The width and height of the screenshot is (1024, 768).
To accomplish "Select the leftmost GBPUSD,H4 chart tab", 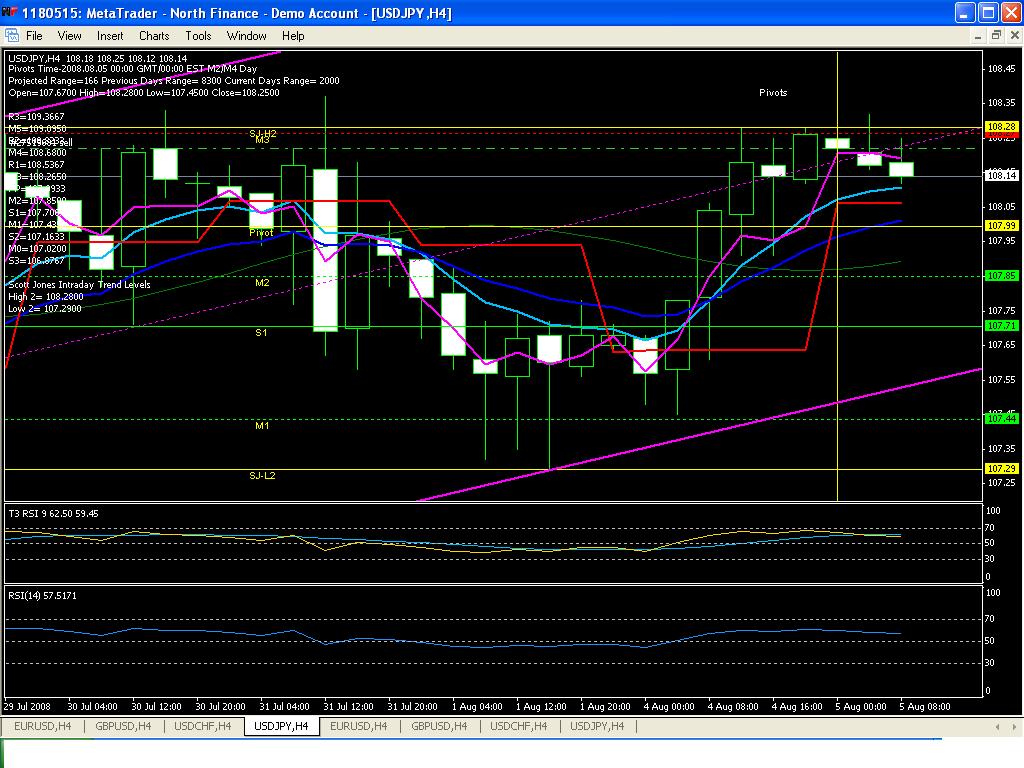I will 121,726.
